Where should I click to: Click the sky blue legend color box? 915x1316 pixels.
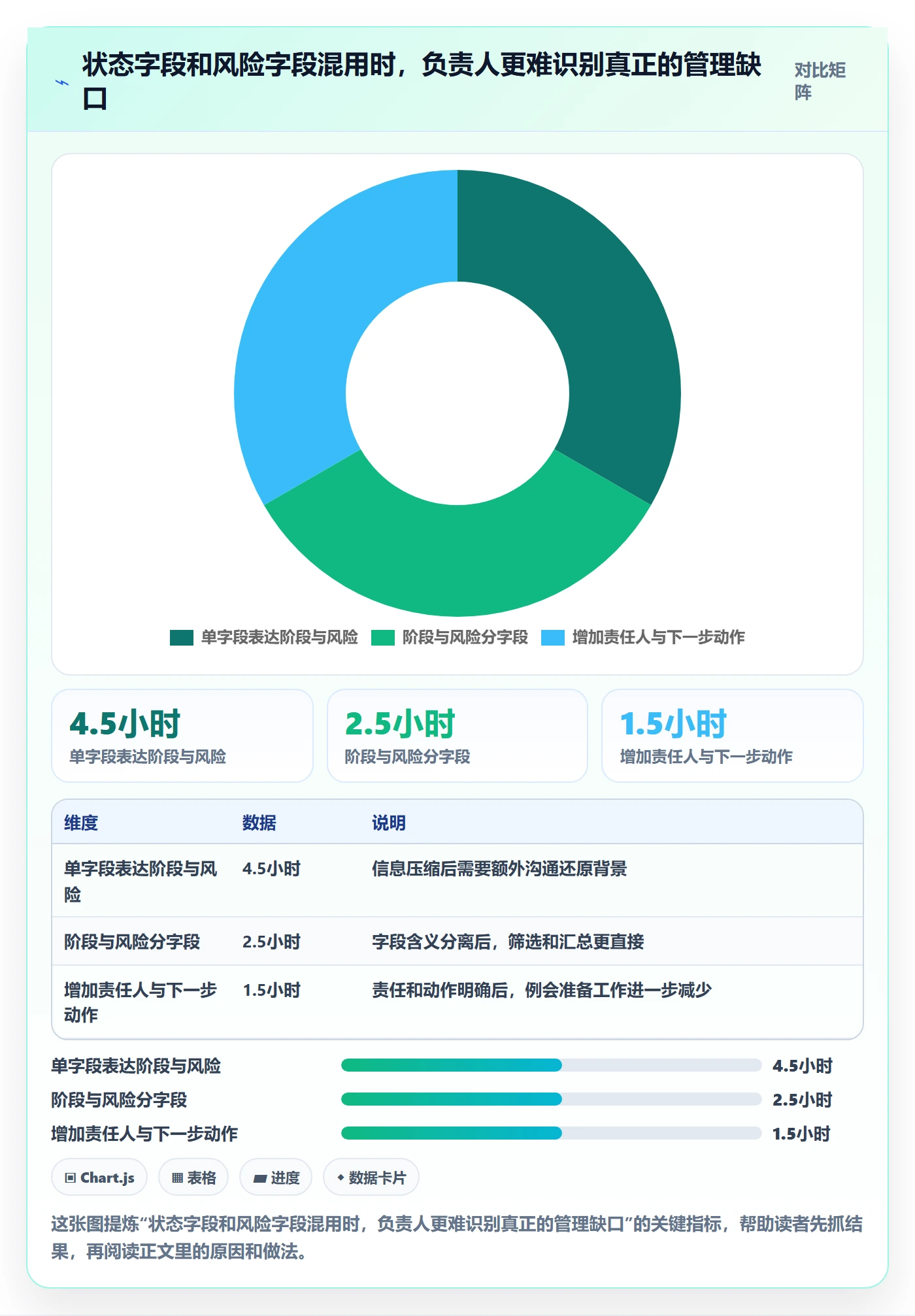click(553, 638)
